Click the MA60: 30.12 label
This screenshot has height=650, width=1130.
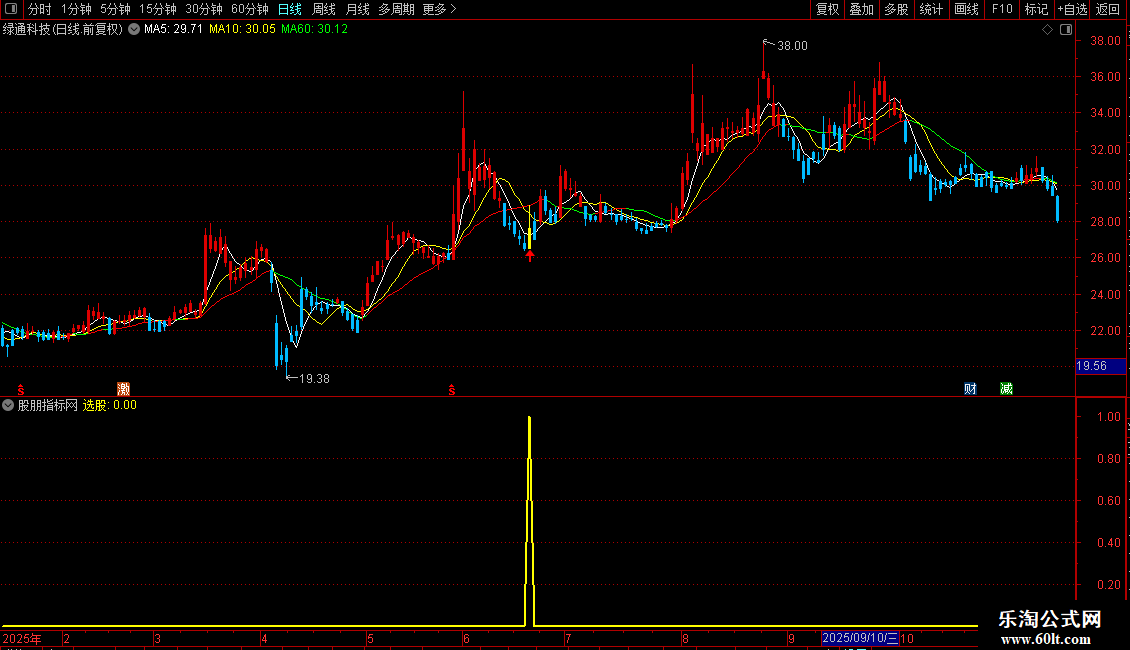pos(314,30)
